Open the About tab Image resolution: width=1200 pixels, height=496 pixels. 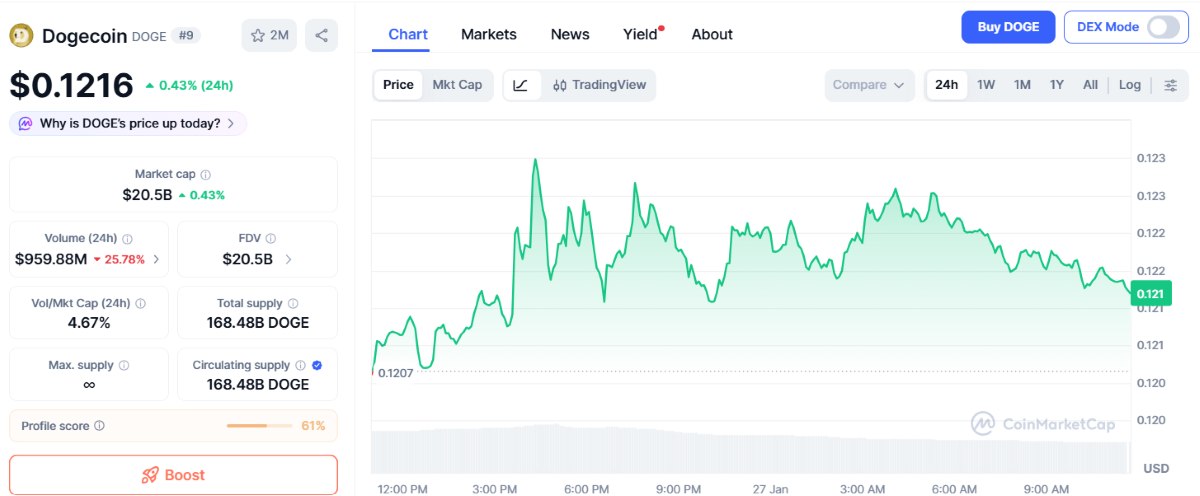tap(712, 34)
